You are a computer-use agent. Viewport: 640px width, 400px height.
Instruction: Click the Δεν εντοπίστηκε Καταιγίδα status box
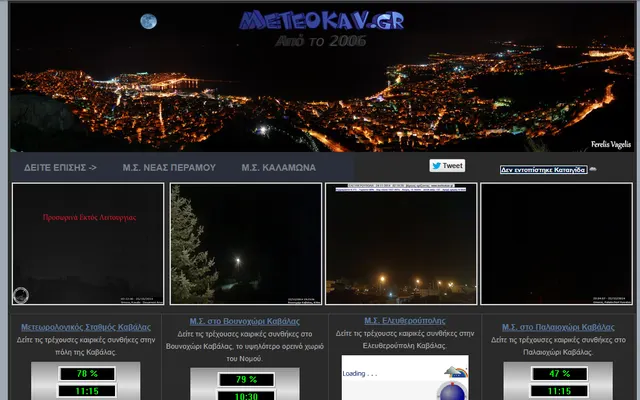pyautogui.click(x=544, y=170)
